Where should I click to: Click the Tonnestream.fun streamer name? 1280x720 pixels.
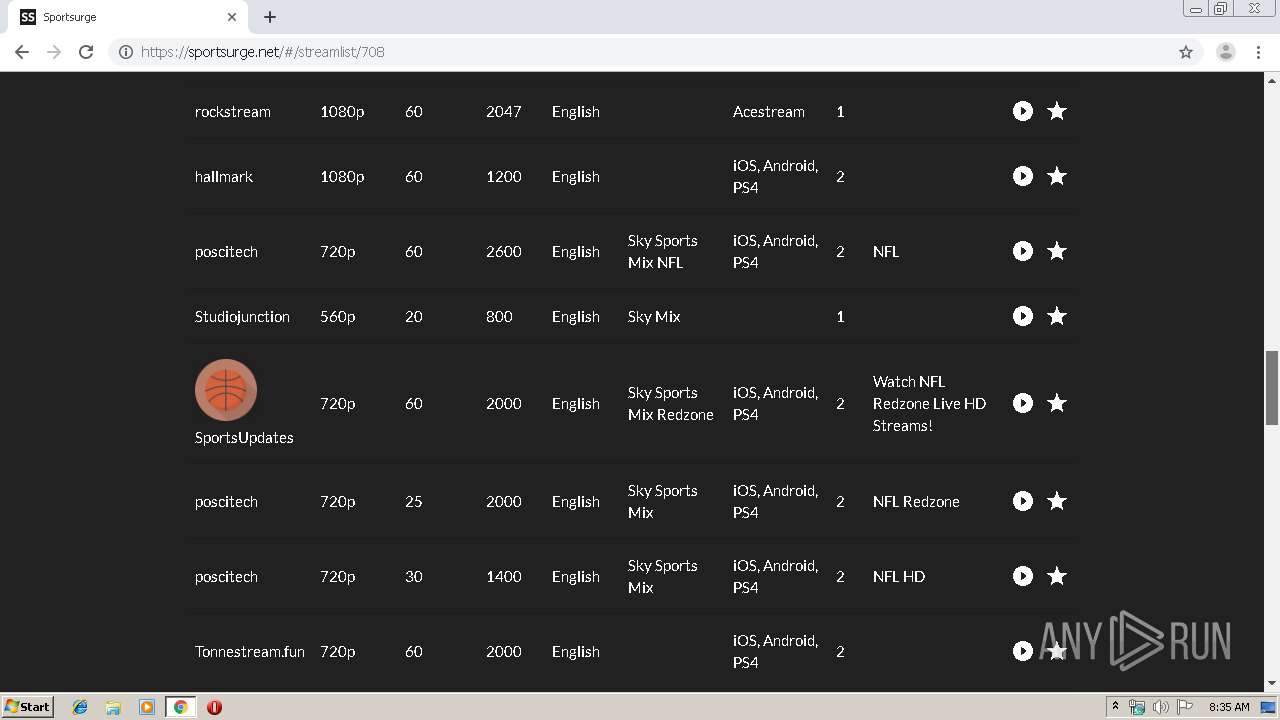pyautogui.click(x=250, y=651)
